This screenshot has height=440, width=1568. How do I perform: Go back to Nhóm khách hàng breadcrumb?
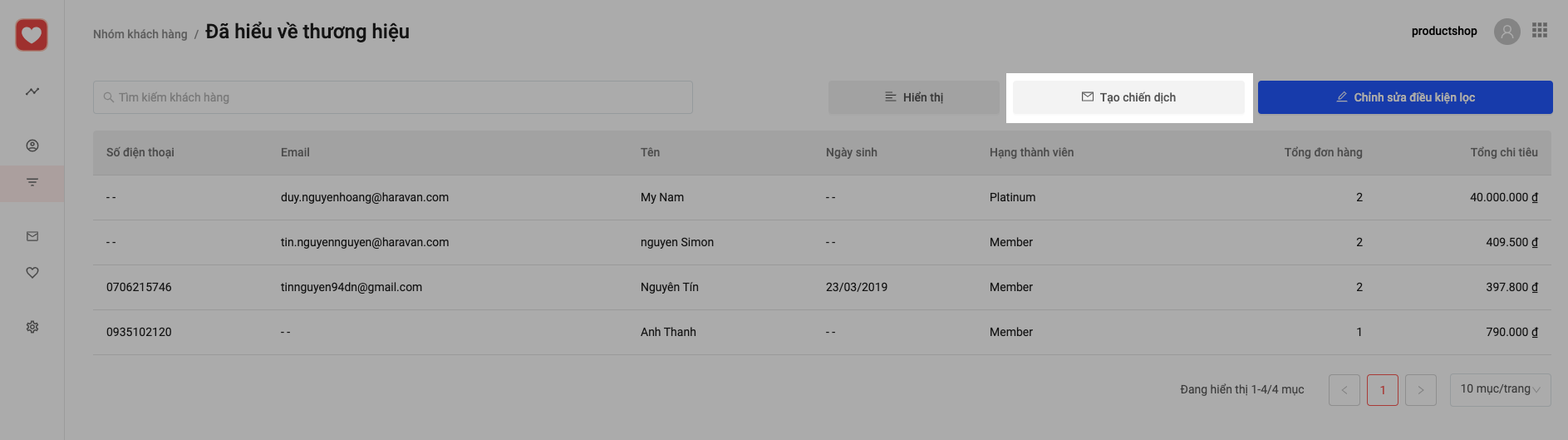[x=140, y=34]
